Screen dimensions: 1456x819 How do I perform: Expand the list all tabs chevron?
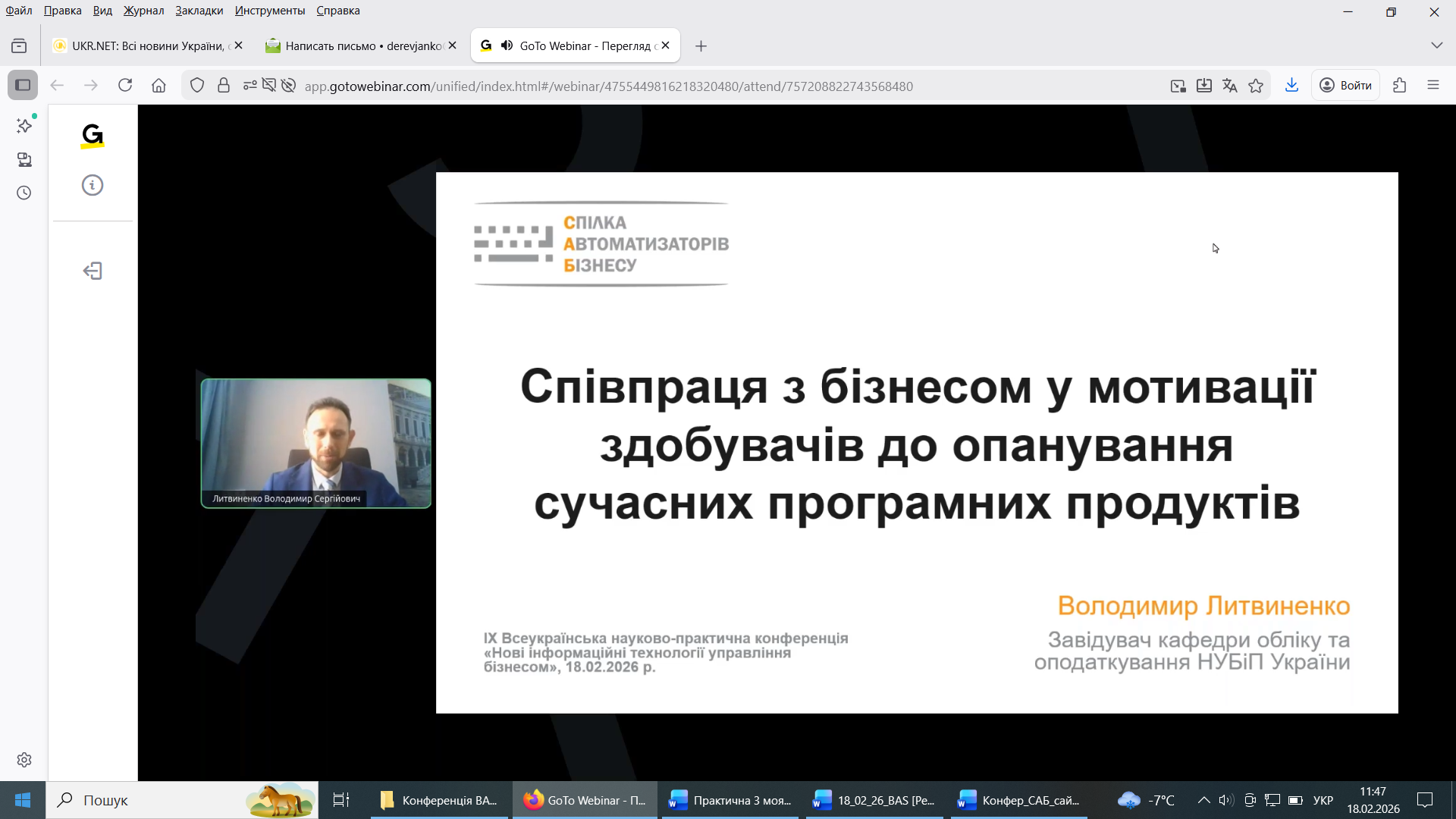(x=1436, y=45)
